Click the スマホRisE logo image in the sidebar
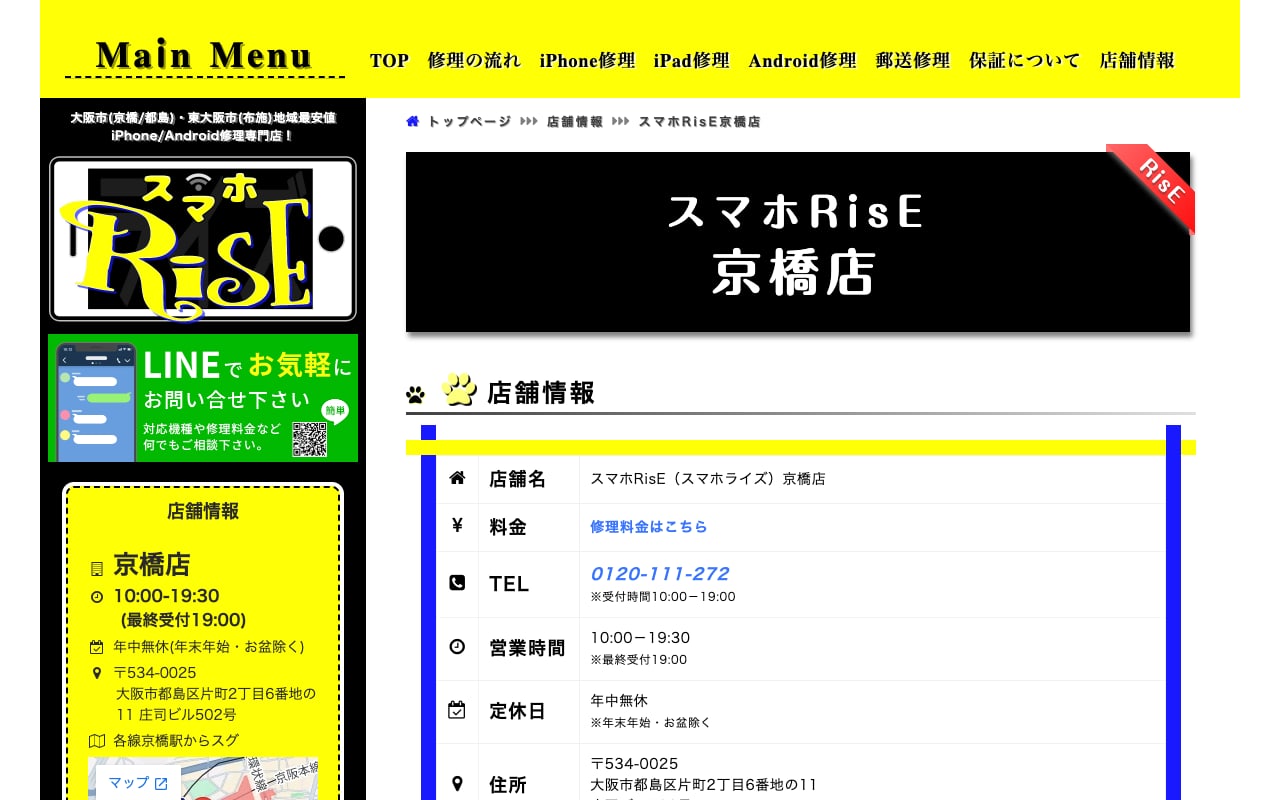This screenshot has height=800, width=1280. click(x=203, y=240)
